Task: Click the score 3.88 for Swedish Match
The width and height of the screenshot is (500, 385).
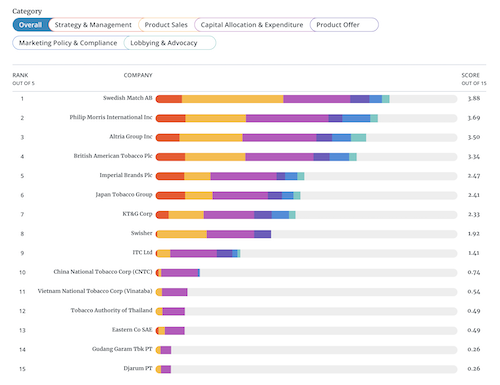Action: click(x=474, y=98)
